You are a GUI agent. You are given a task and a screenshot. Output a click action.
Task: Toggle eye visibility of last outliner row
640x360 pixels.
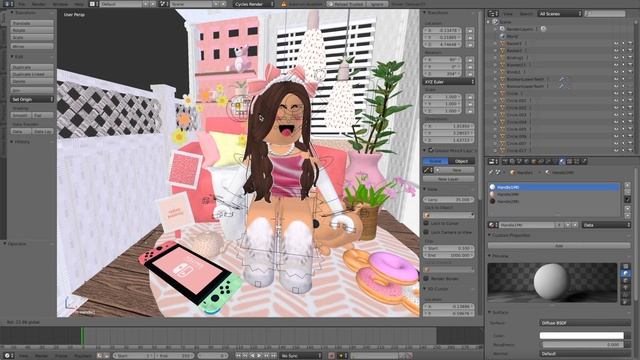[616, 151]
